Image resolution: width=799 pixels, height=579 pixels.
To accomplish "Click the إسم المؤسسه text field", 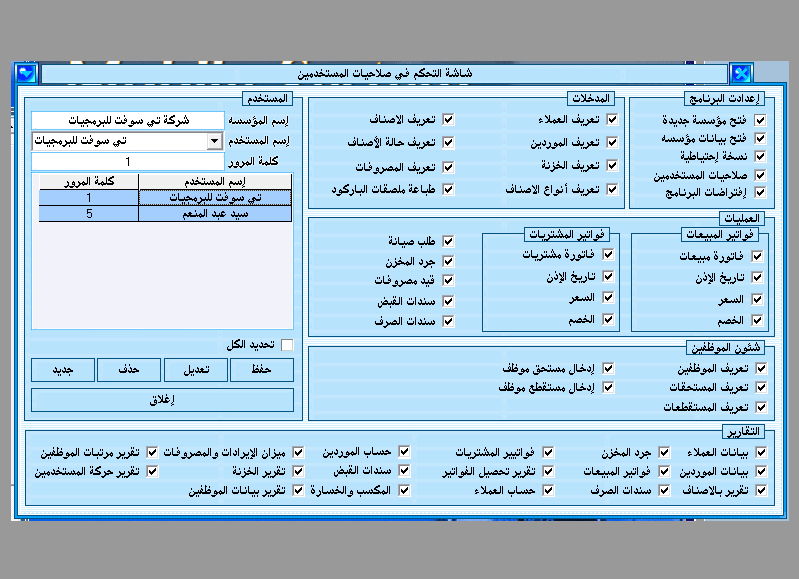I will [127, 120].
